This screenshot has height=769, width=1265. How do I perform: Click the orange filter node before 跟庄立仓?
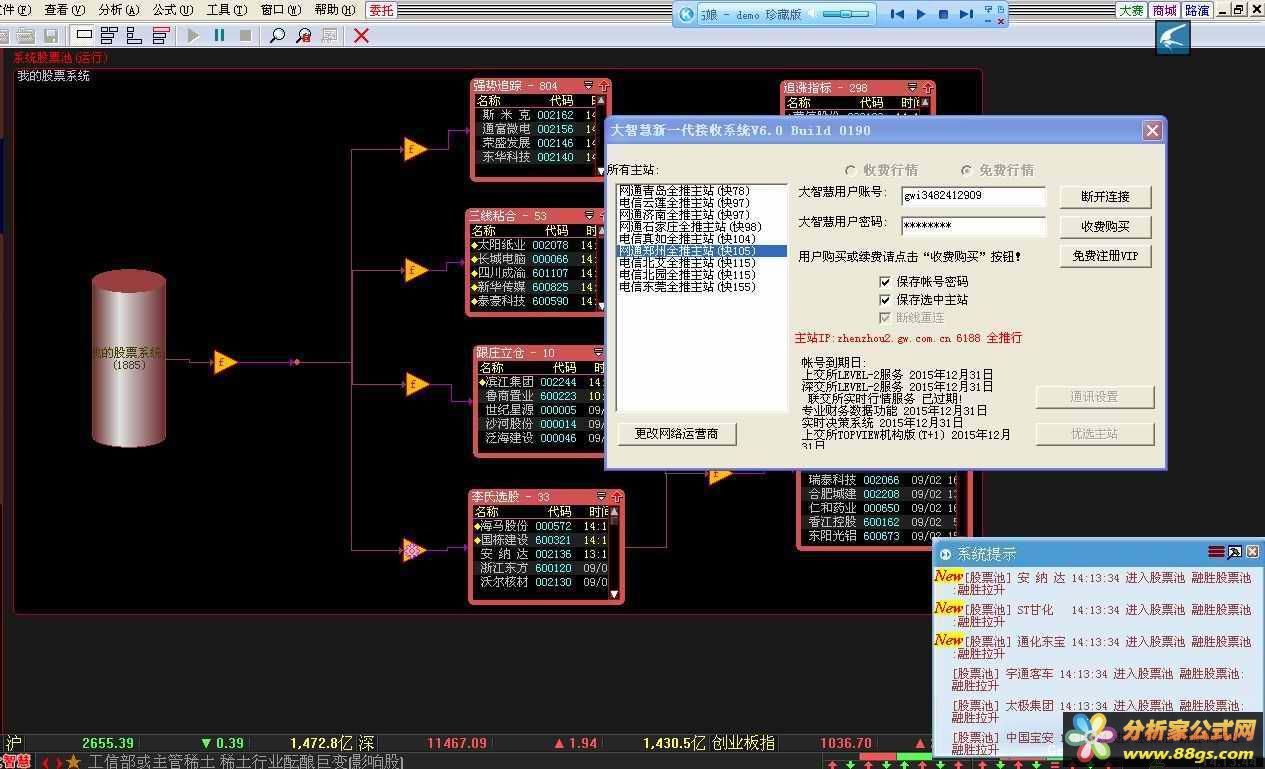416,384
